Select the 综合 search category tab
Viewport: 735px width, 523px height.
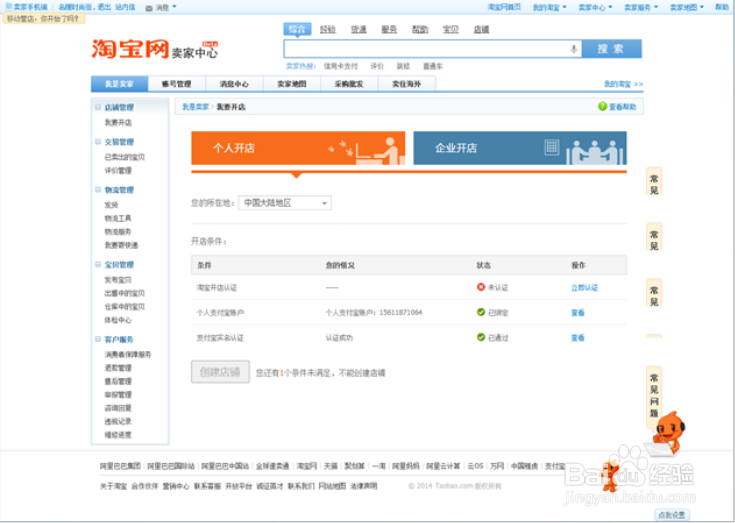point(297,29)
